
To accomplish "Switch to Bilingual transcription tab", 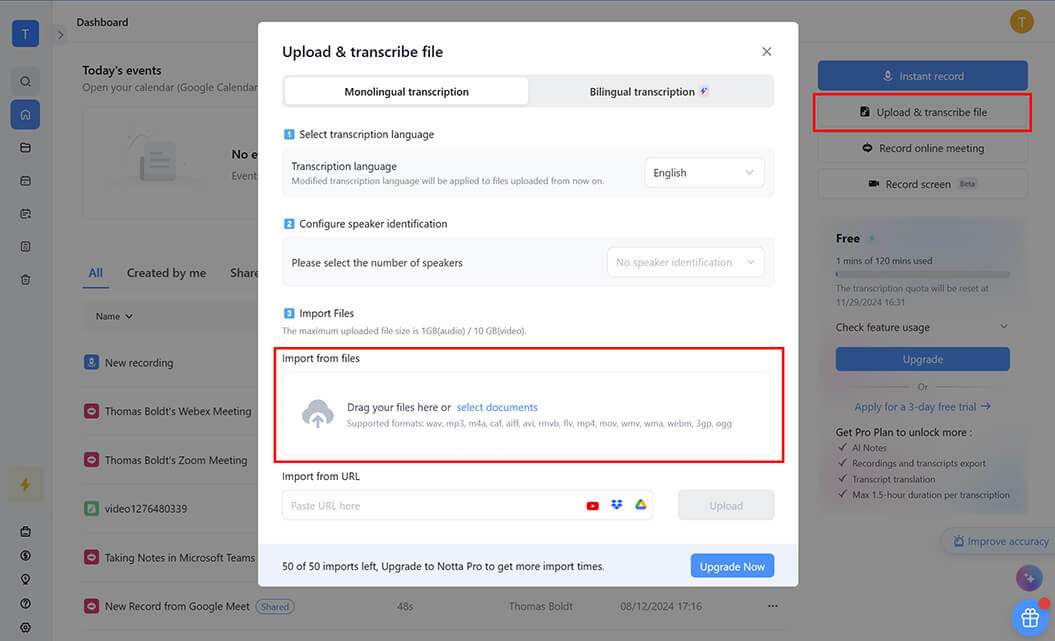I will click(x=649, y=91).
